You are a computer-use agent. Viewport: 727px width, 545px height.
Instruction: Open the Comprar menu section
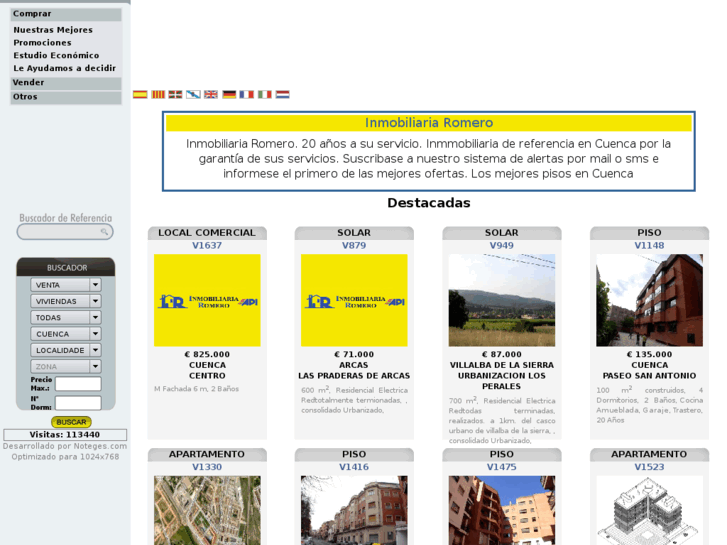tap(66, 14)
